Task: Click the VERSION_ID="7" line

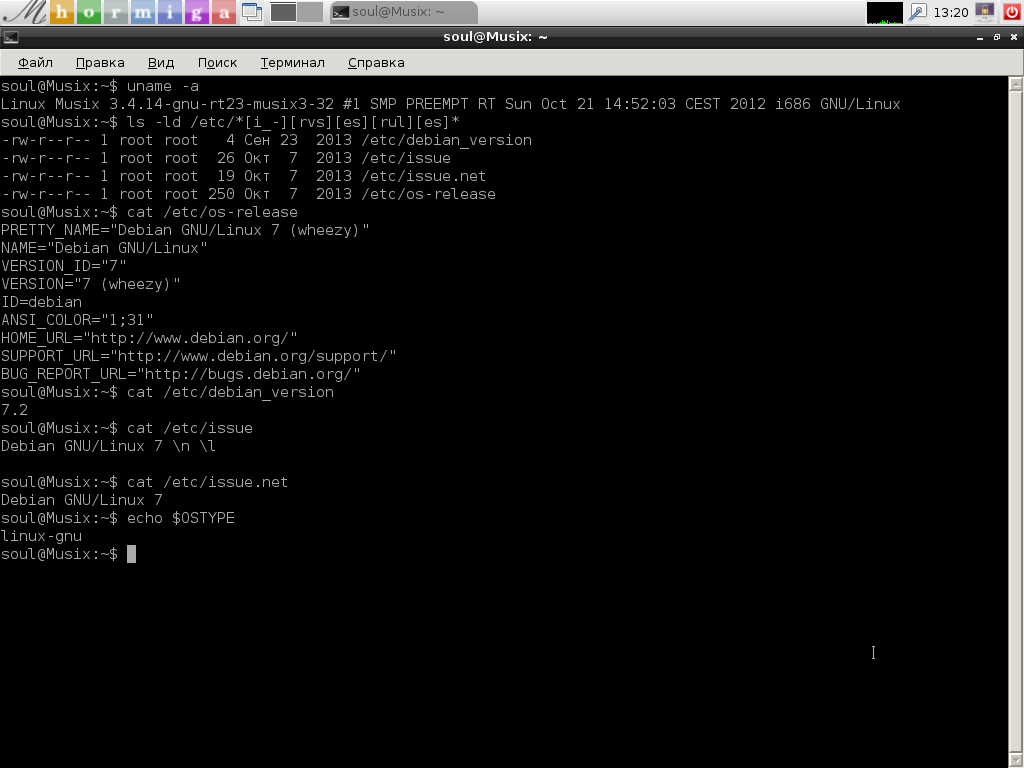Action: pyautogui.click(x=64, y=266)
